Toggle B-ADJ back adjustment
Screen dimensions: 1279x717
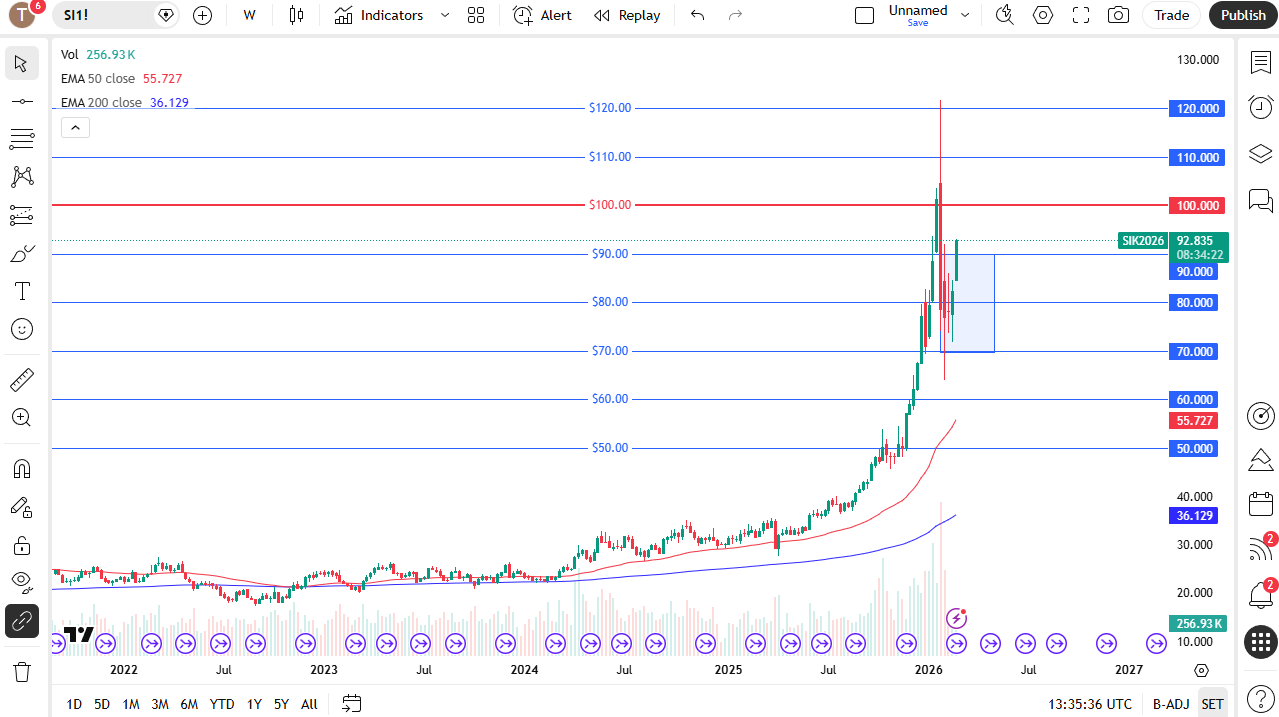[1170, 704]
